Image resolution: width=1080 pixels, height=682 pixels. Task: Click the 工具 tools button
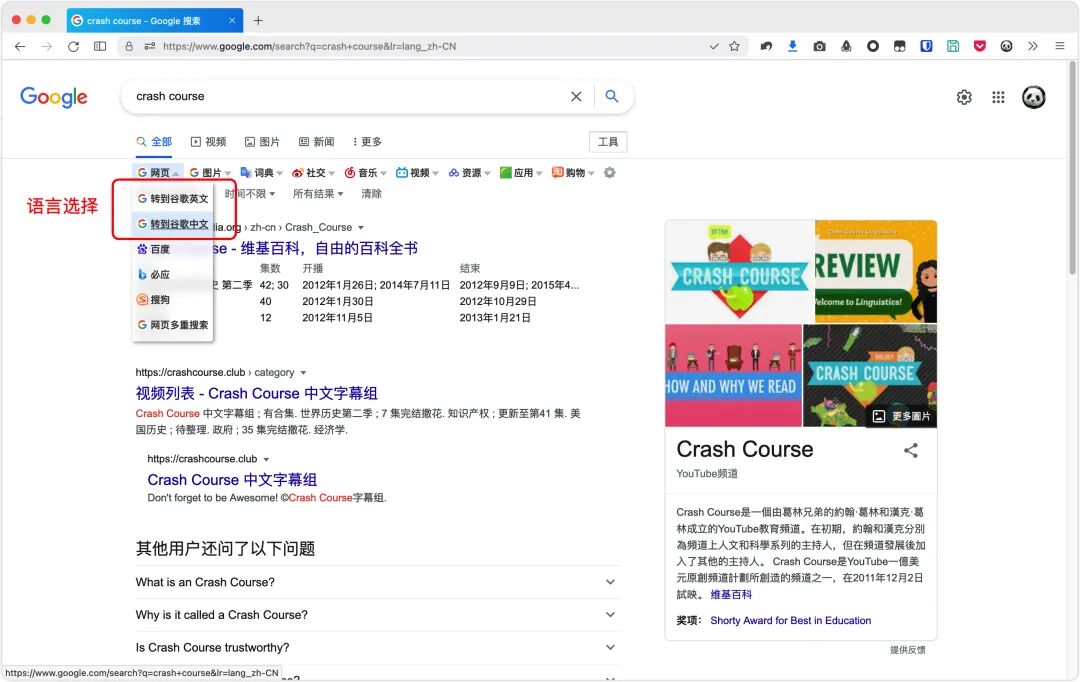(x=608, y=142)
